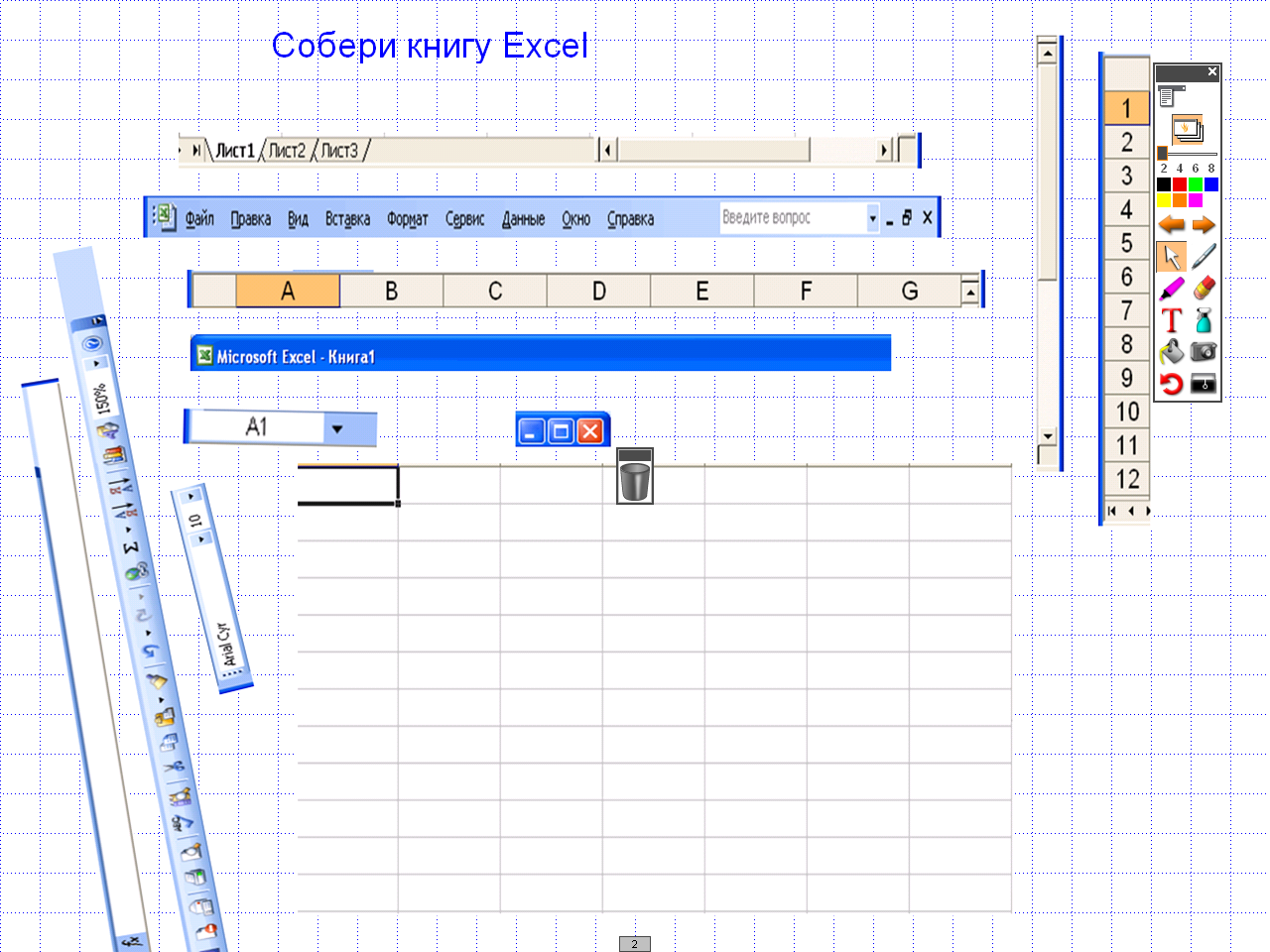Click the Spelling ABC check icon
The height and width of the screenshot is (952, 1270).
click(x=183, y=822)
